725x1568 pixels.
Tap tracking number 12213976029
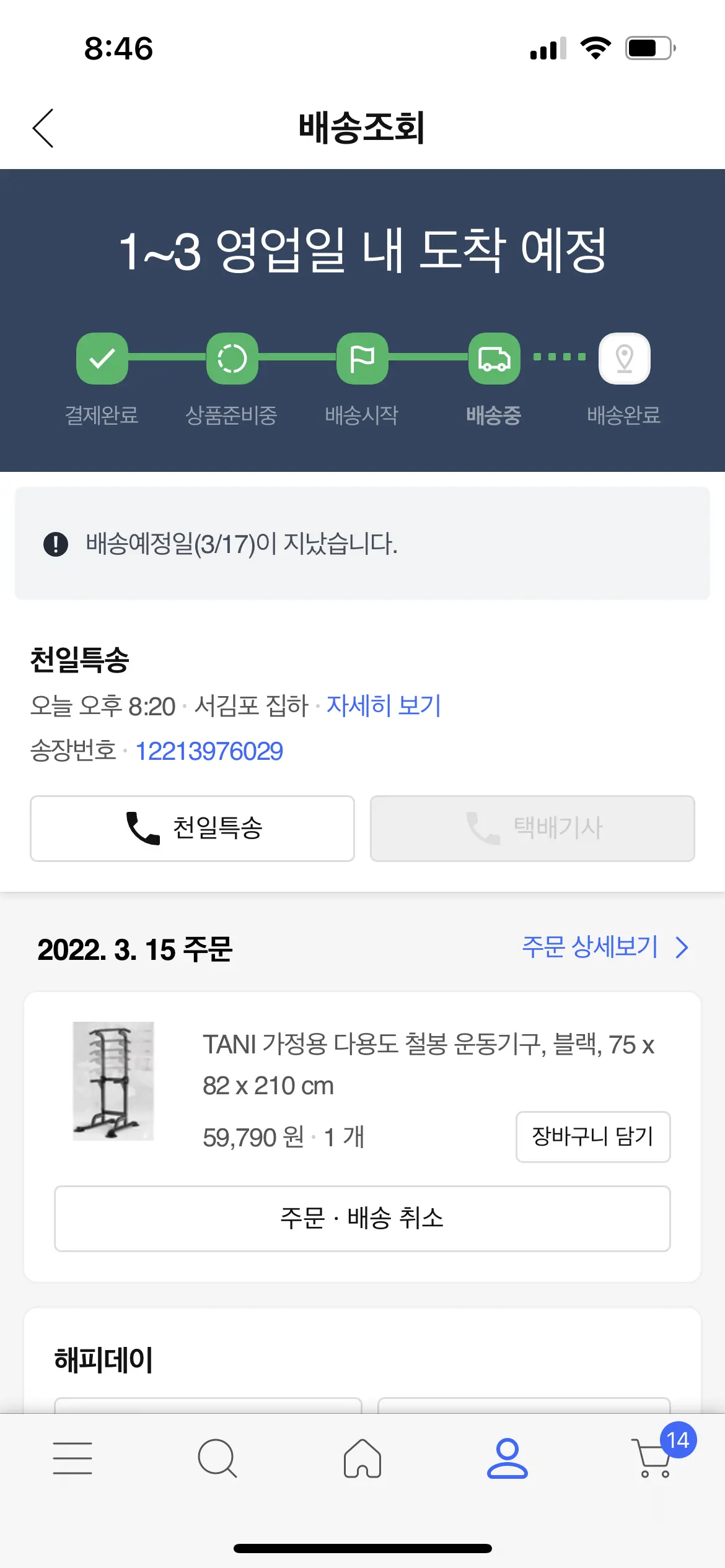point(209,751)
